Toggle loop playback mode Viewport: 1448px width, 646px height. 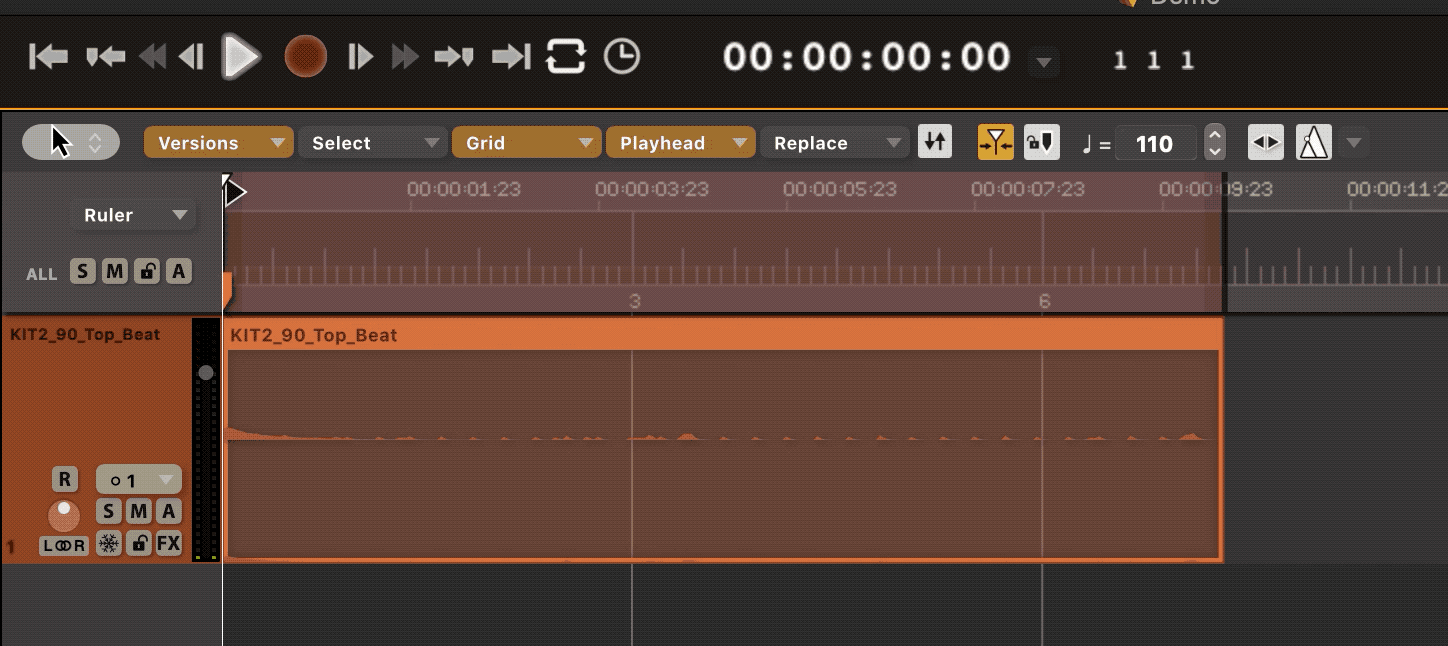[565, 57]
